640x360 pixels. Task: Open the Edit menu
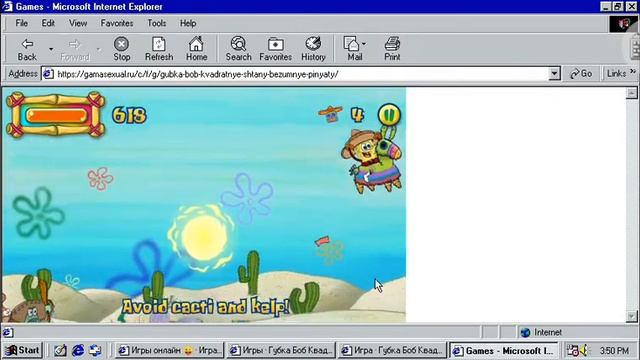point(48,23)
